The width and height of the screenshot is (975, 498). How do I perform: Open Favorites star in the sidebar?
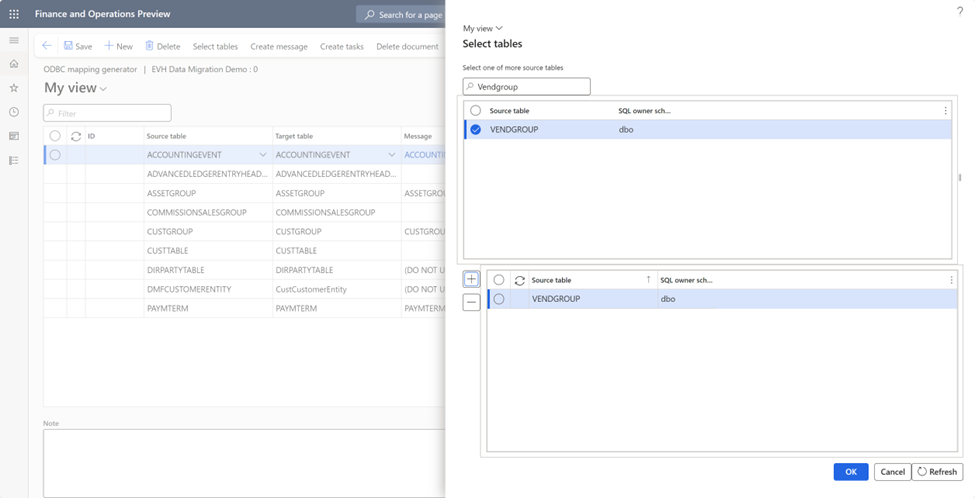14,88
